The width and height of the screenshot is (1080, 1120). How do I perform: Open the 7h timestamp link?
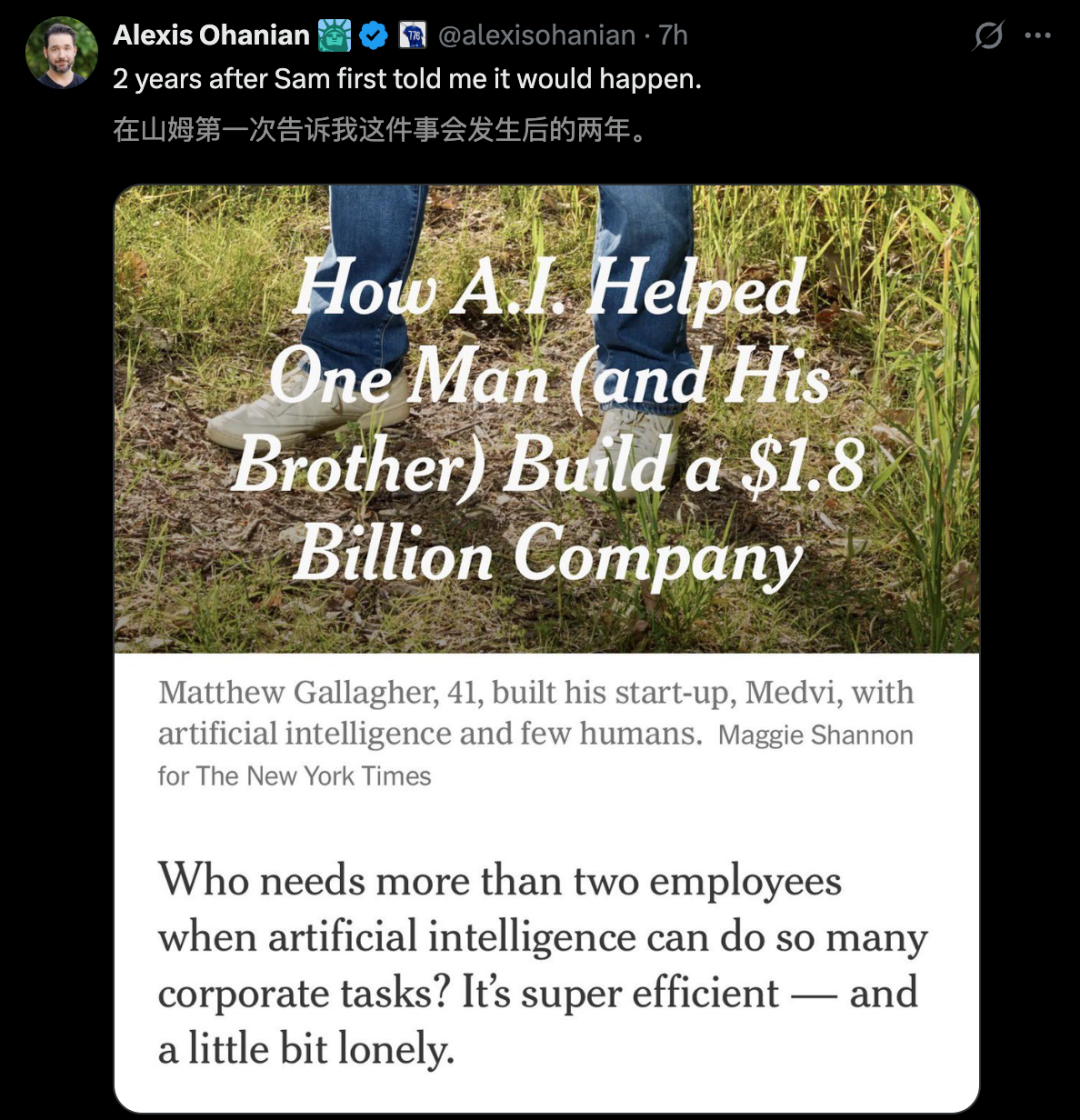674,36
